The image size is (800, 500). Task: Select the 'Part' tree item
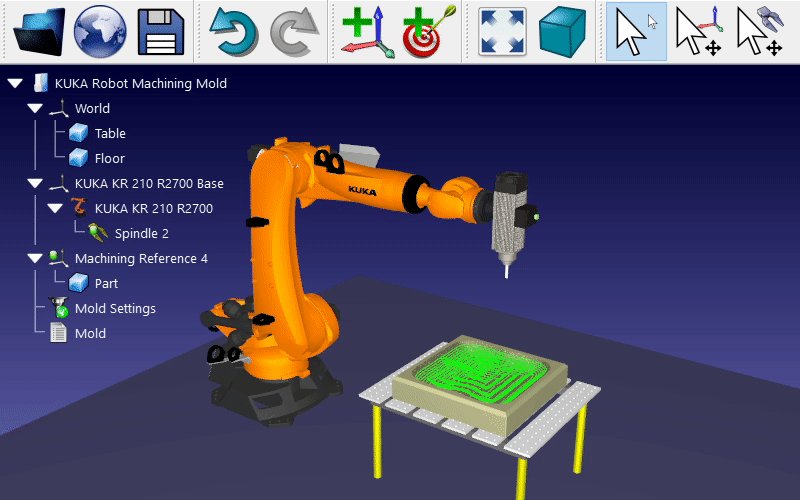pos(106,283)
